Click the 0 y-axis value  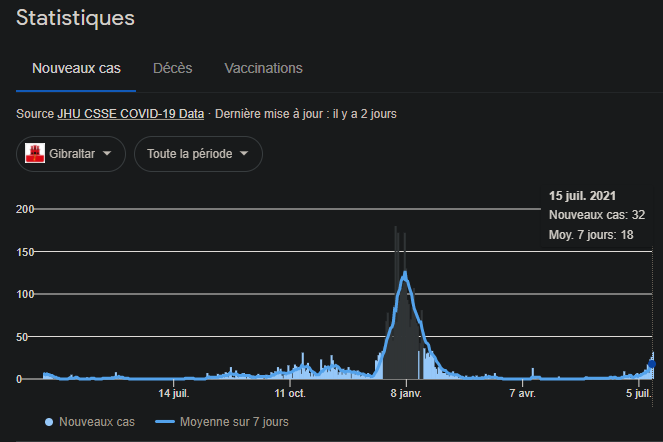(19, 379)
